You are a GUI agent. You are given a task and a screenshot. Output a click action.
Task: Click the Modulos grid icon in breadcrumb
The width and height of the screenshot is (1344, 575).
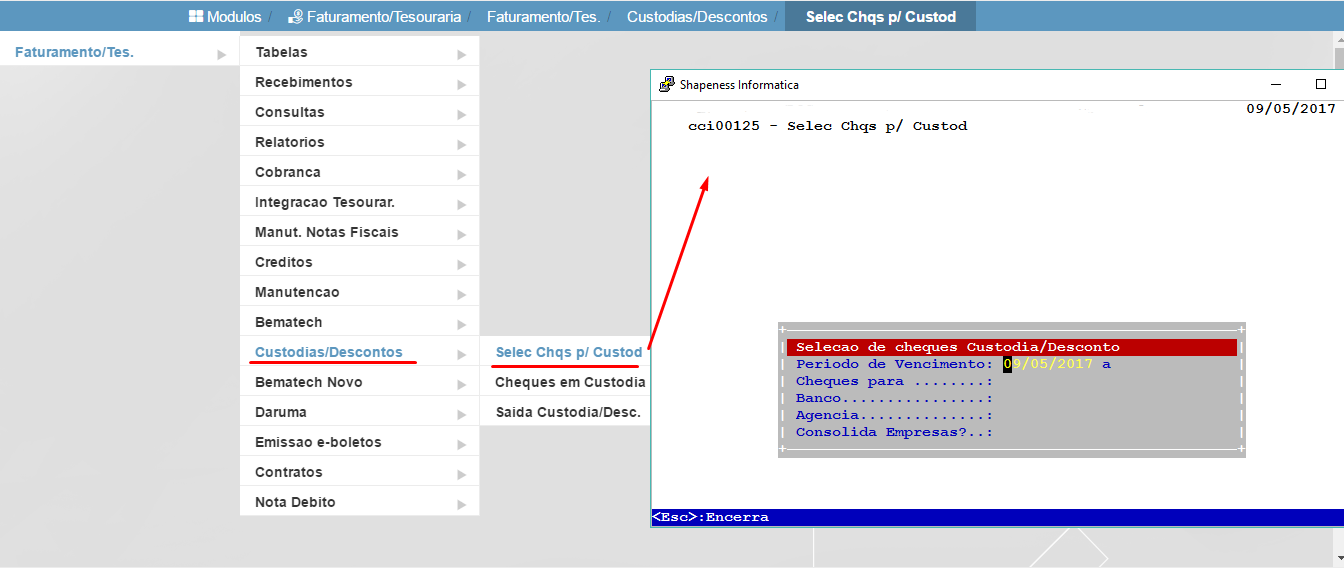196,17
